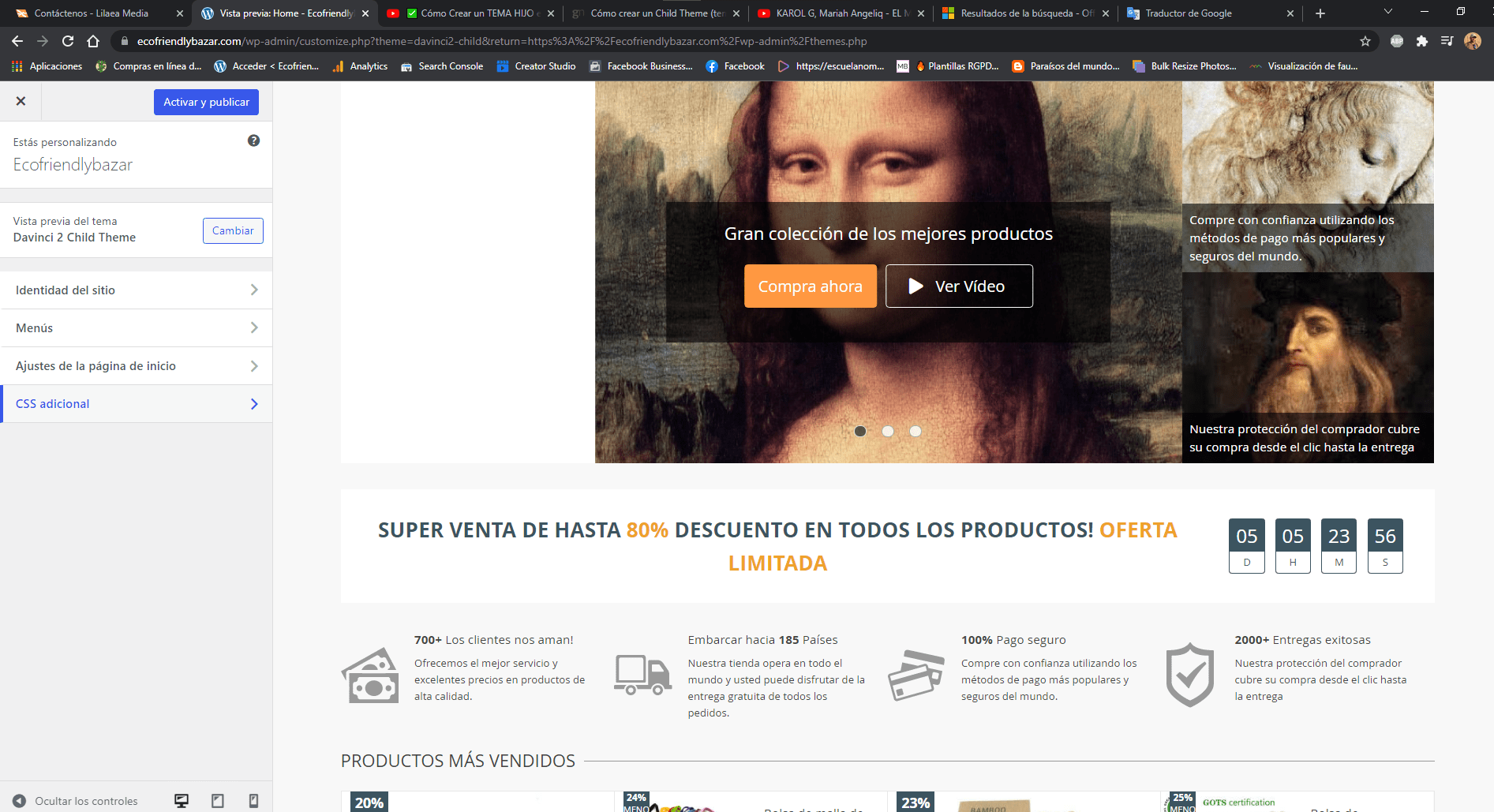
Task: Click the delivery truck feature icon
Action: pyautogui.click(x=643, y=675)
